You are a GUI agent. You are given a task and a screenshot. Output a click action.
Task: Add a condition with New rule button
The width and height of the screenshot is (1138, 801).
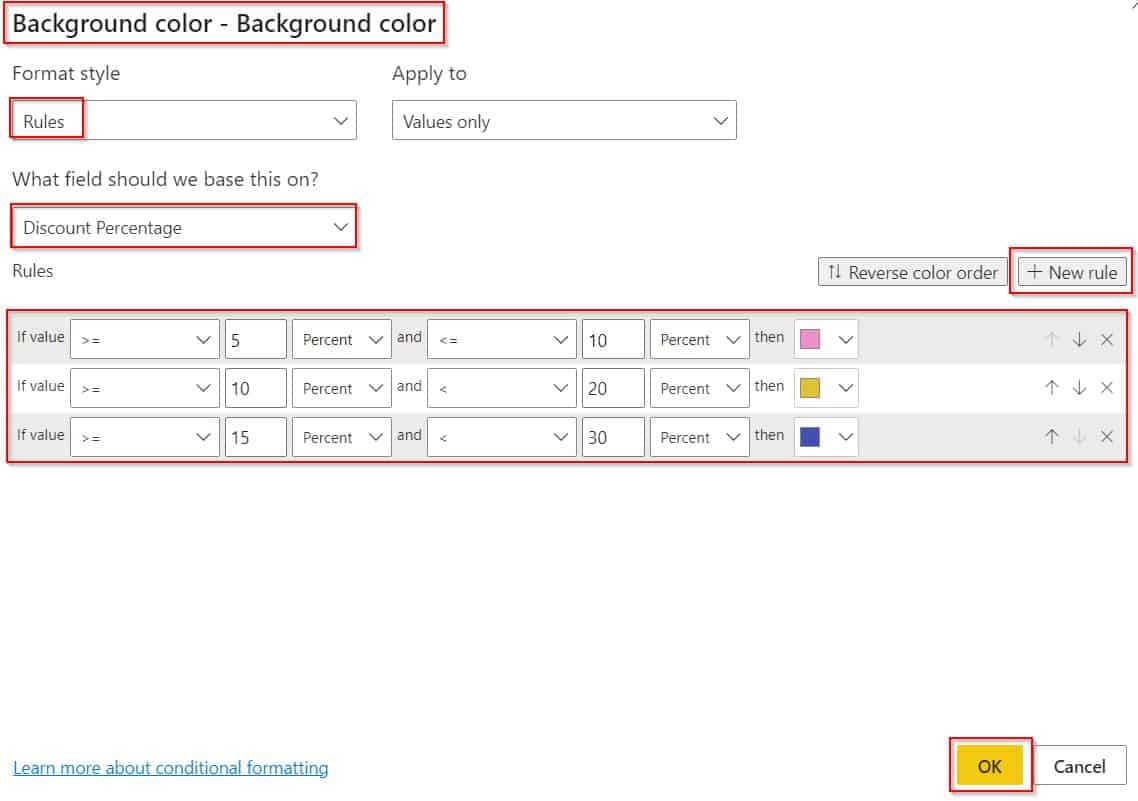pyautogui.click(x=1071, y=271)
